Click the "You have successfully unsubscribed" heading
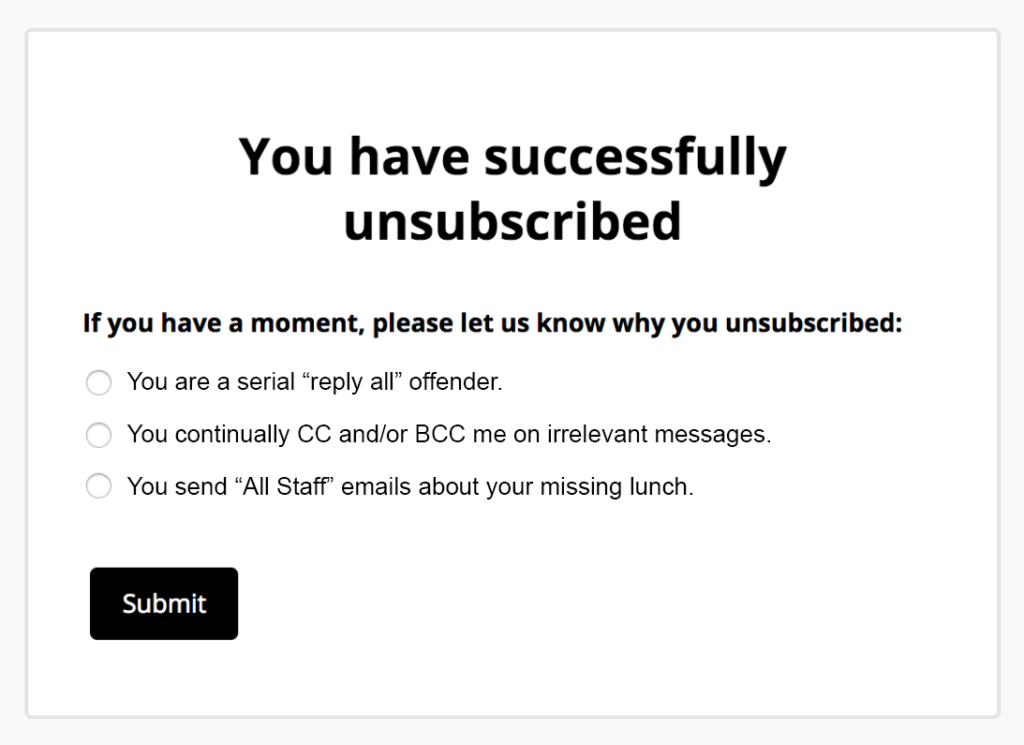Viewport: 1024px width, 745px height. coord(513,189)
